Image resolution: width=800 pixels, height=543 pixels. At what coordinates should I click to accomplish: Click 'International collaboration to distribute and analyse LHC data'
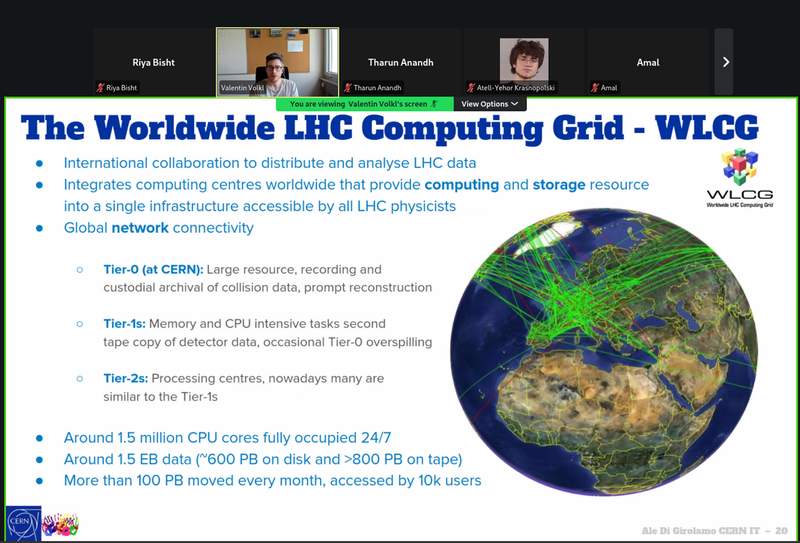[x=269, y=163]
